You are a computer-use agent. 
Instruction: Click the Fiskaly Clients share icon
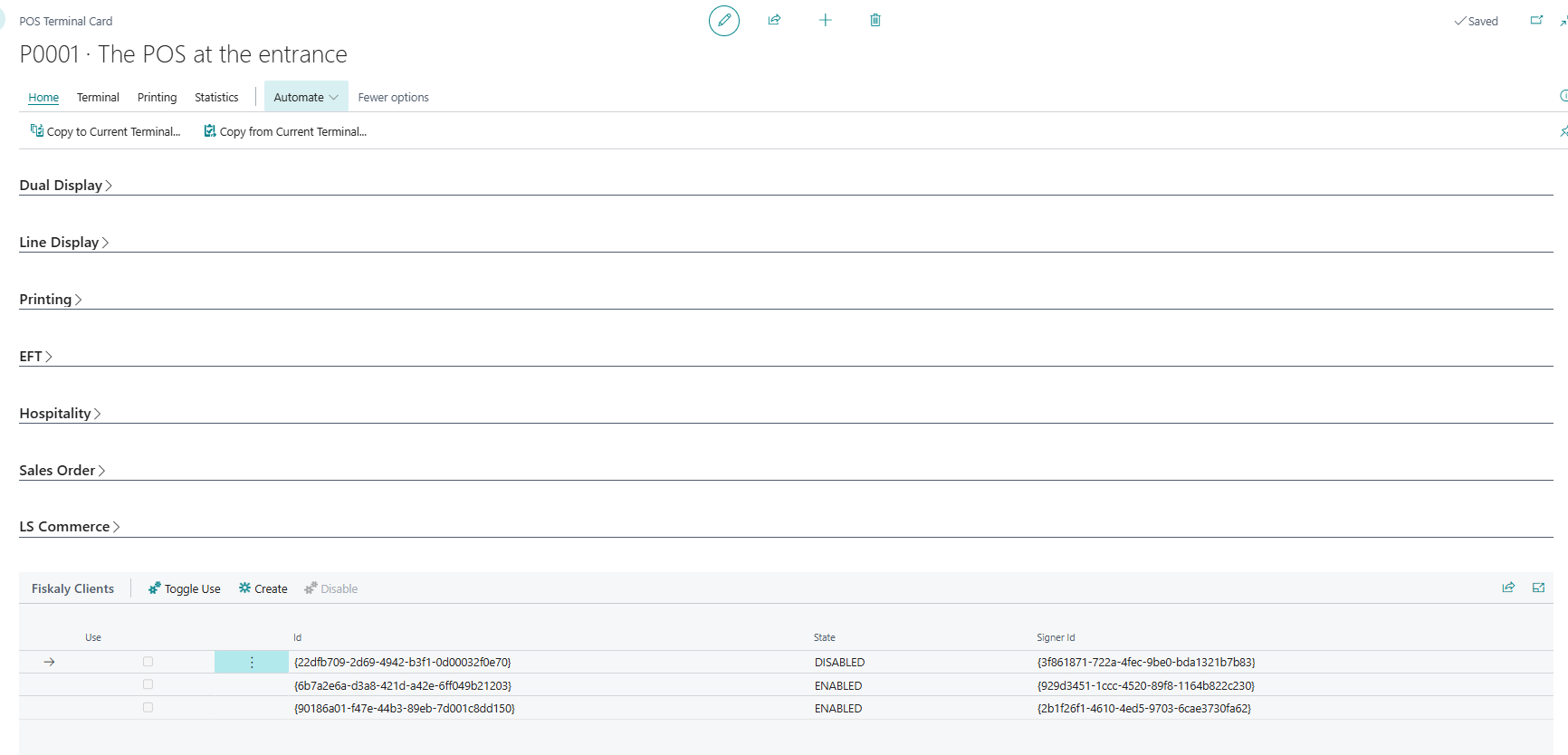coord(1508,588)
